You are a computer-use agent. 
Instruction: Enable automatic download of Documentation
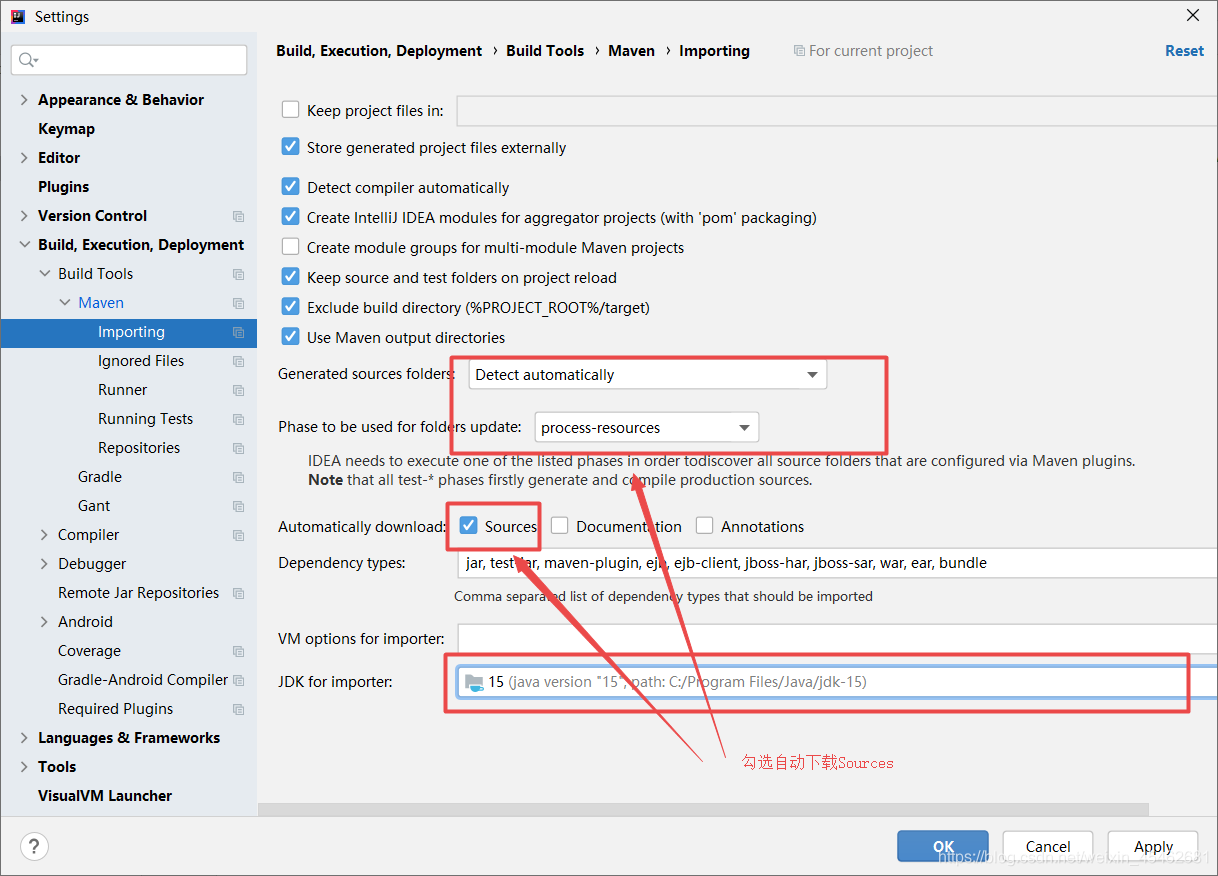(x=560, y=526)
